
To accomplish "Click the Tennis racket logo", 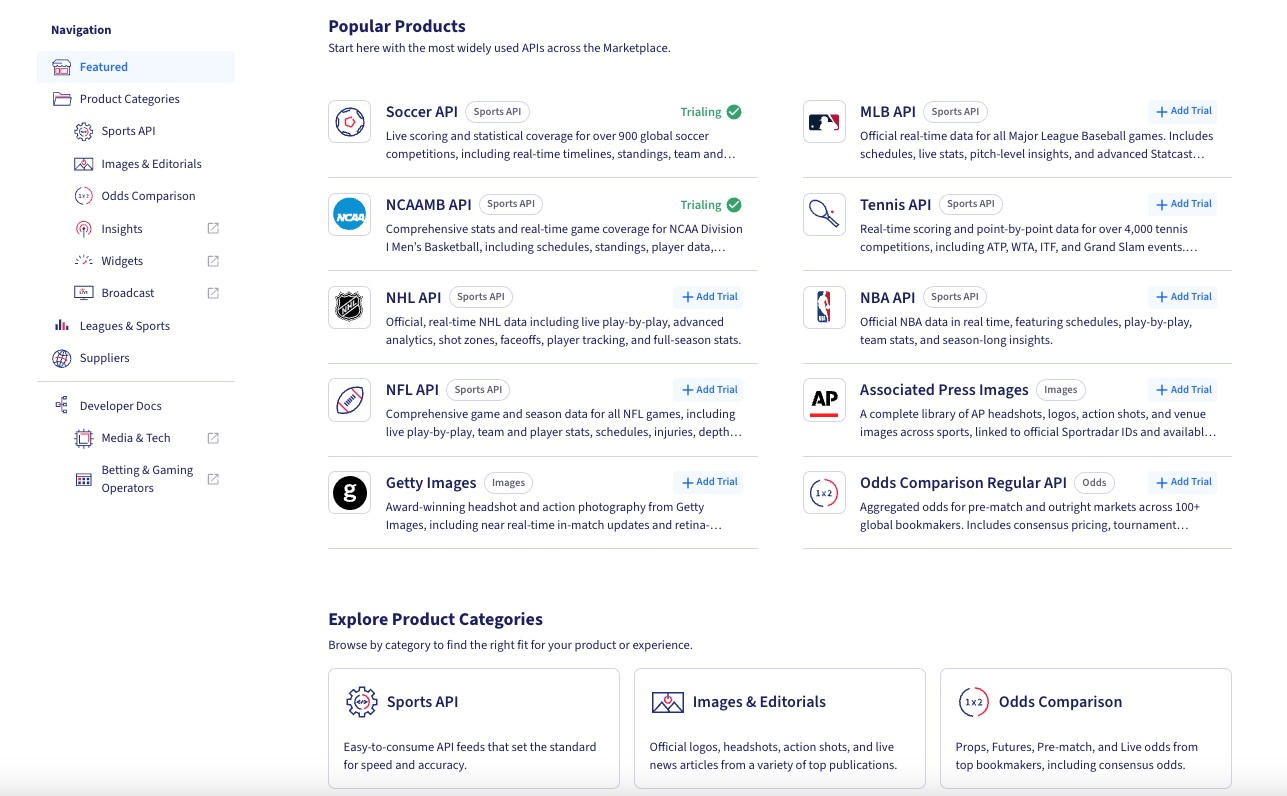I will [824, 215].
